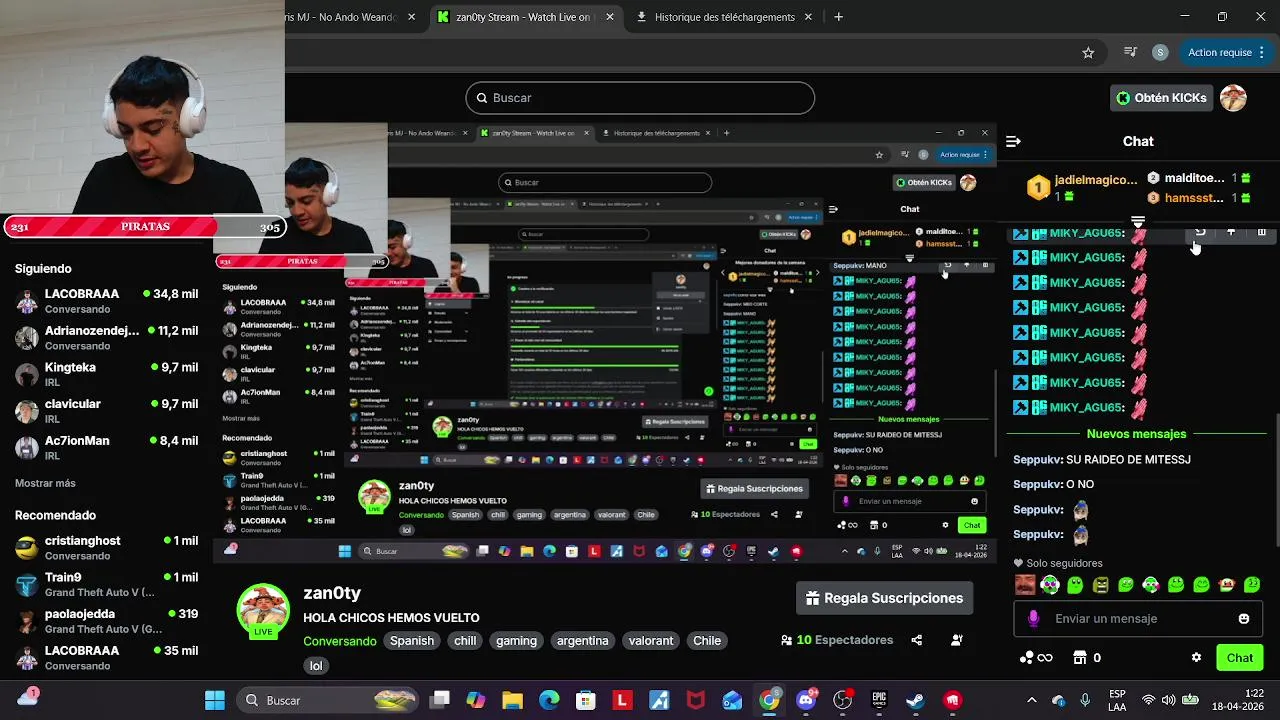Open McAfee from taskbar
The image size is (1280, 720).
tap(696, 700)
